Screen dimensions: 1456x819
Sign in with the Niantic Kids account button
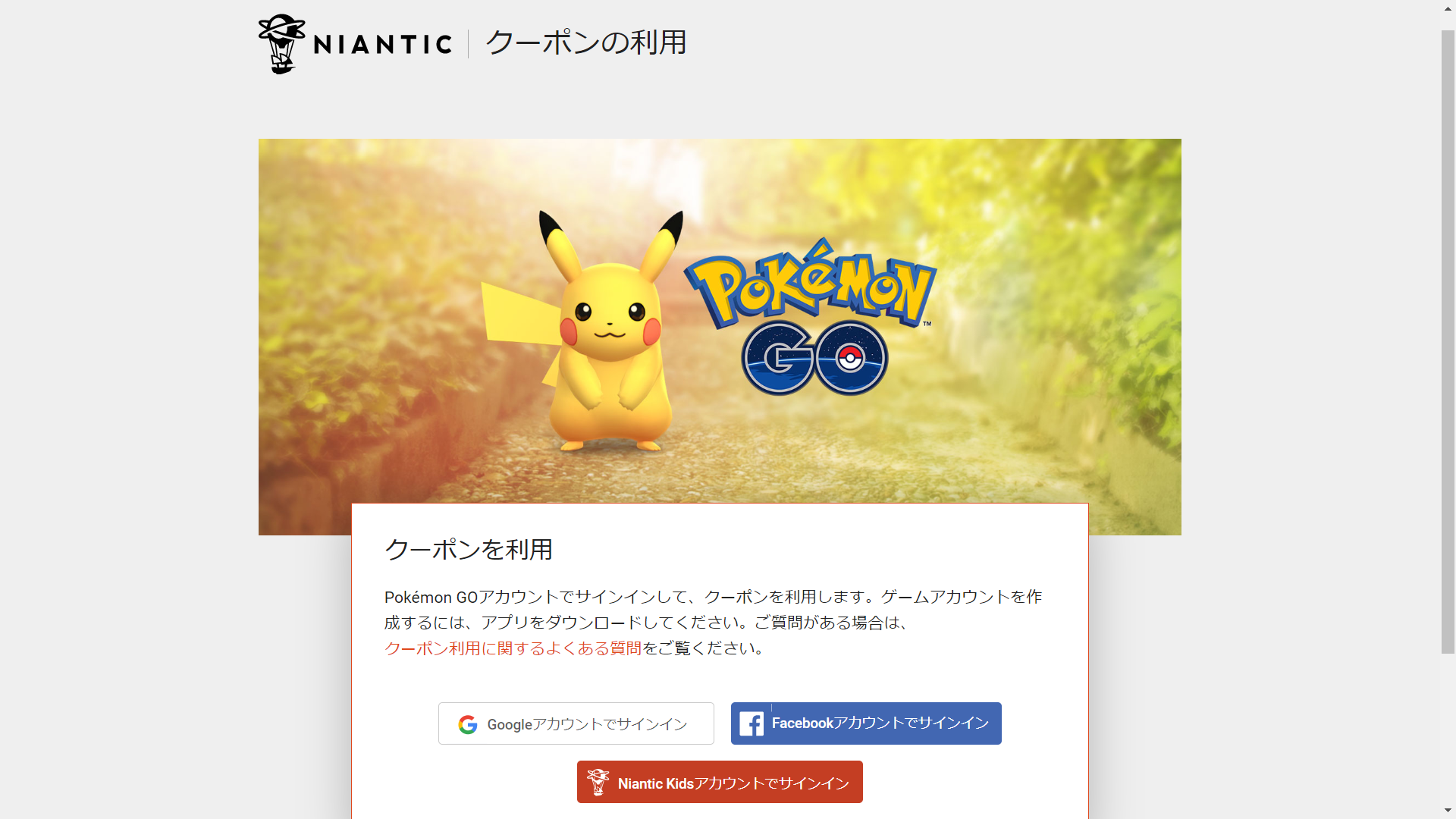coord(720,782)
